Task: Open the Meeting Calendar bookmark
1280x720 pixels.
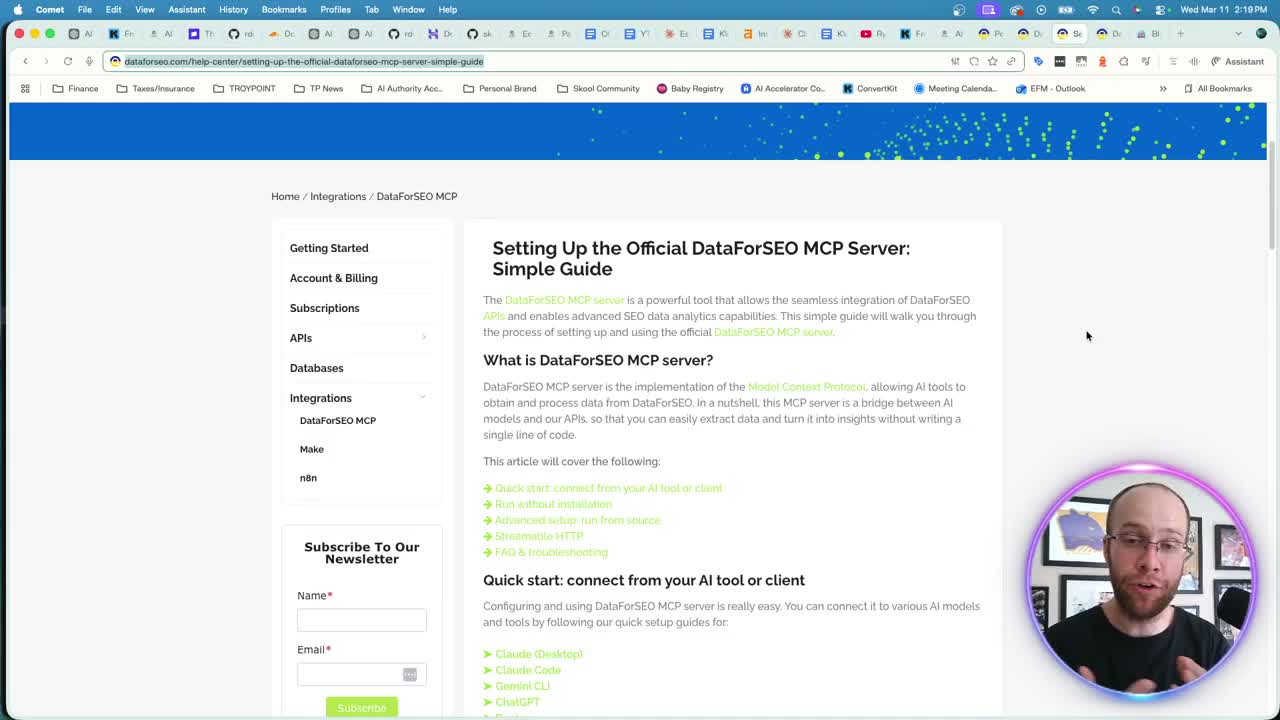Action: 955,88
